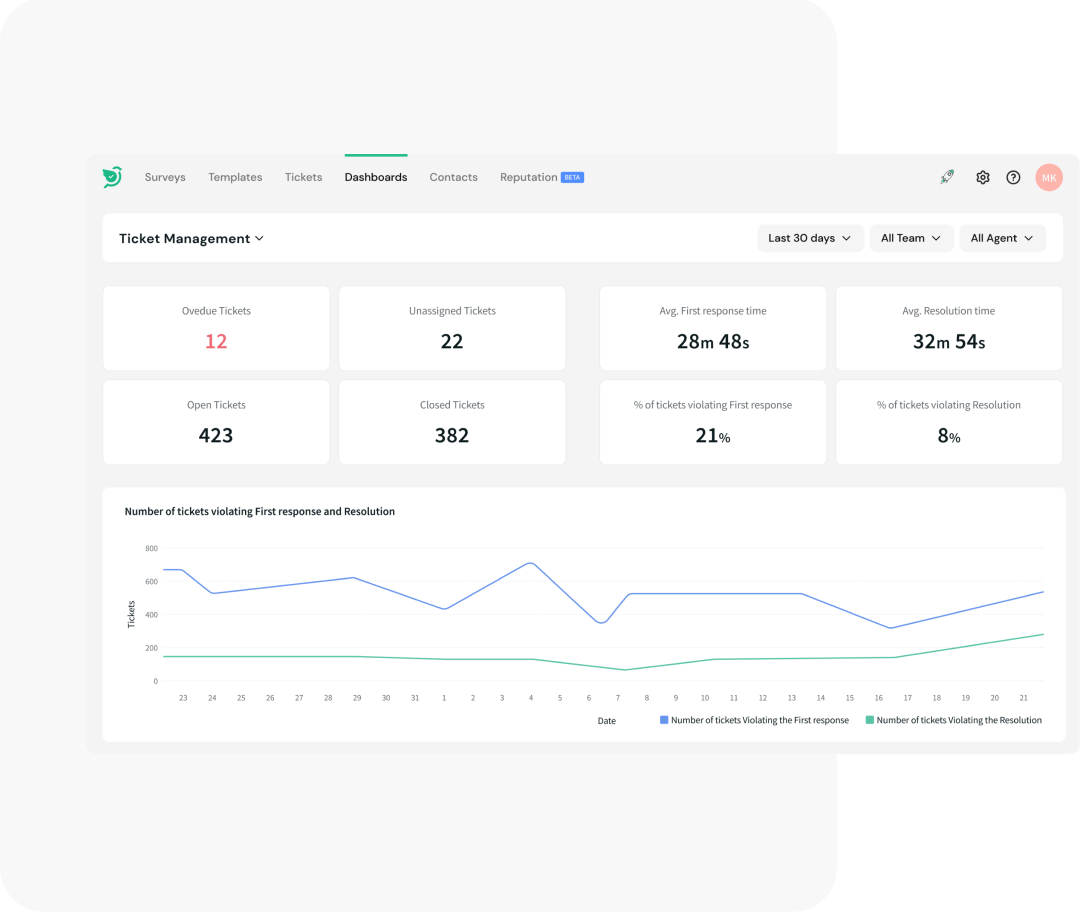Open the rocket launch icon
The width and height of the screenshot is (1080, 912).
coord(947,177)
